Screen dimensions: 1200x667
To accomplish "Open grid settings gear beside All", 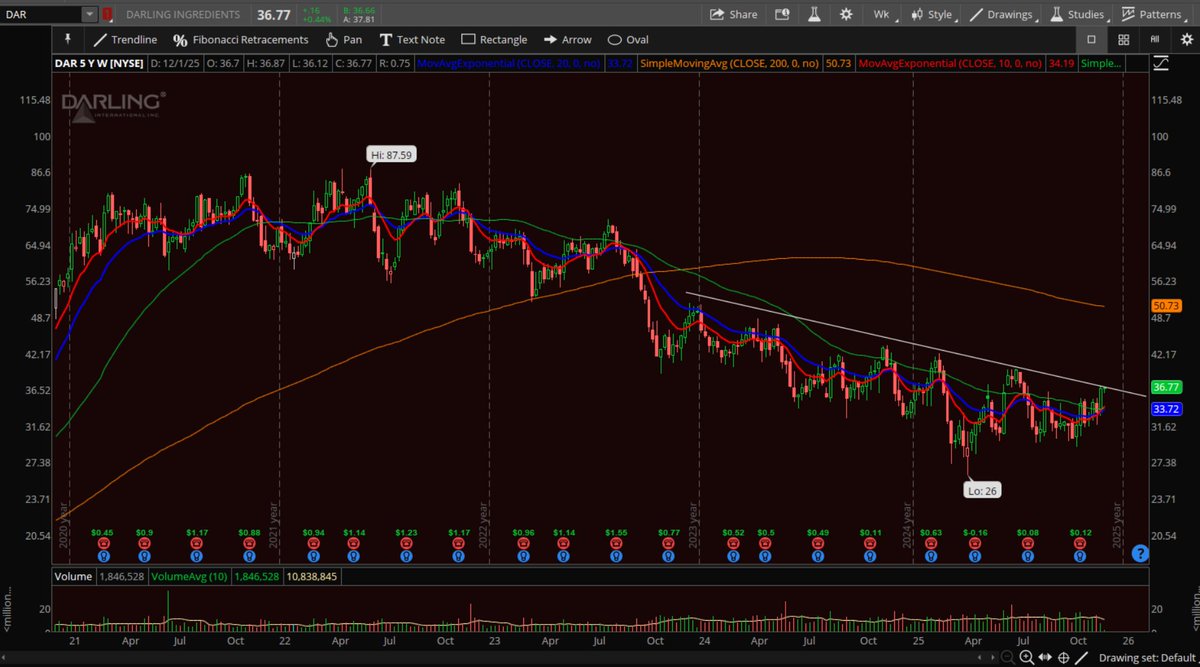I will 1186,39.
